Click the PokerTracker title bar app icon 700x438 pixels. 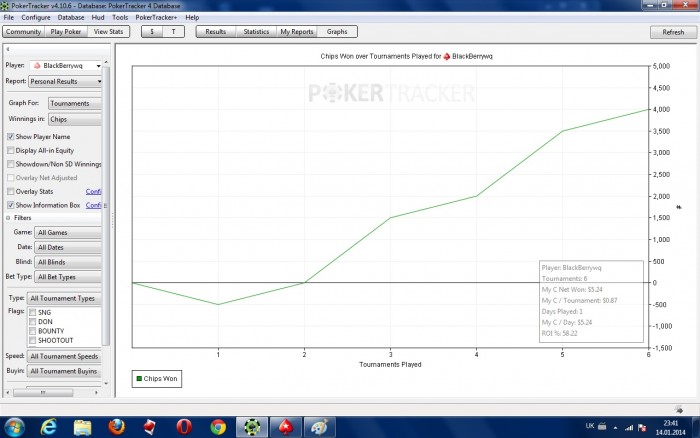[x=4, y=6]
